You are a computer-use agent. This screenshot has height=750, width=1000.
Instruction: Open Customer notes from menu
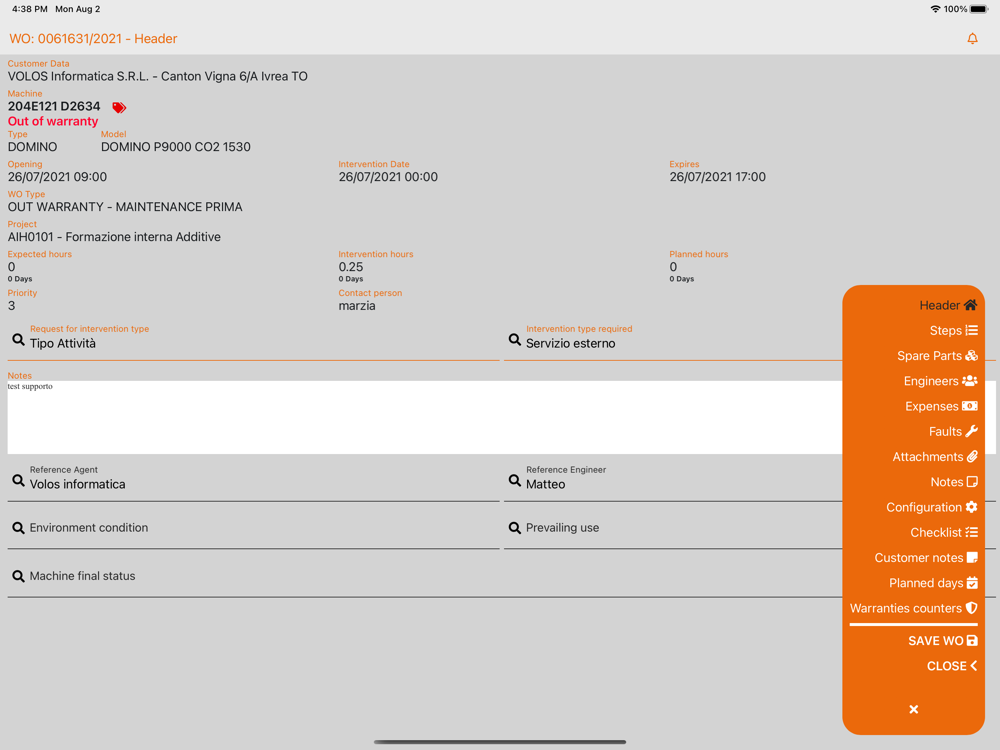click(x=925, y=558)
